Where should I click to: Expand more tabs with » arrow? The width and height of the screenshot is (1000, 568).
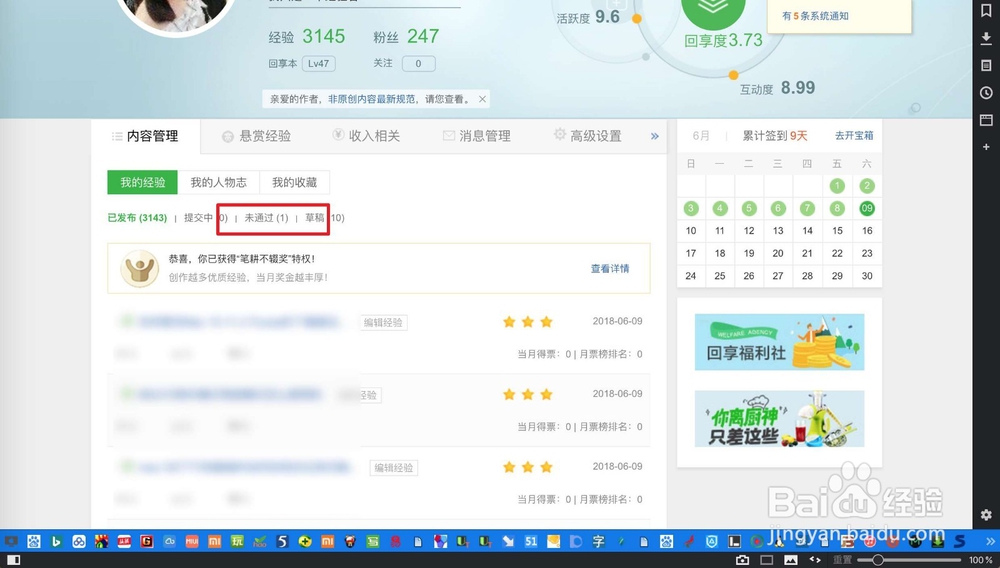654,136
